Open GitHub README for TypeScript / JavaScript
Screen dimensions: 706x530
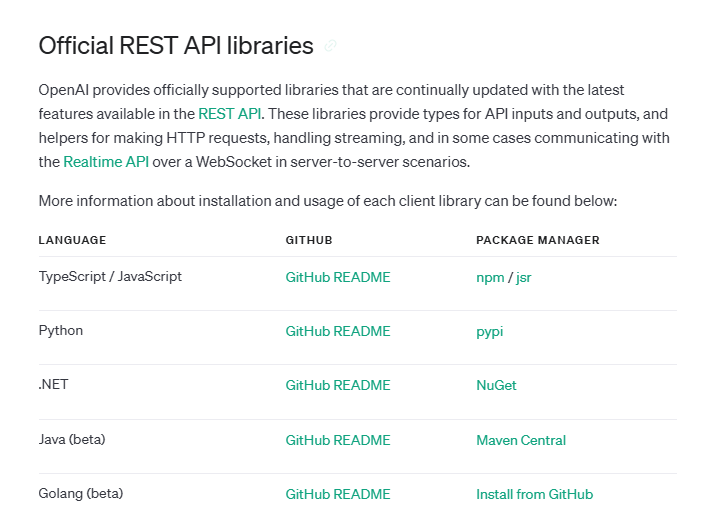(x=338, y=277)
